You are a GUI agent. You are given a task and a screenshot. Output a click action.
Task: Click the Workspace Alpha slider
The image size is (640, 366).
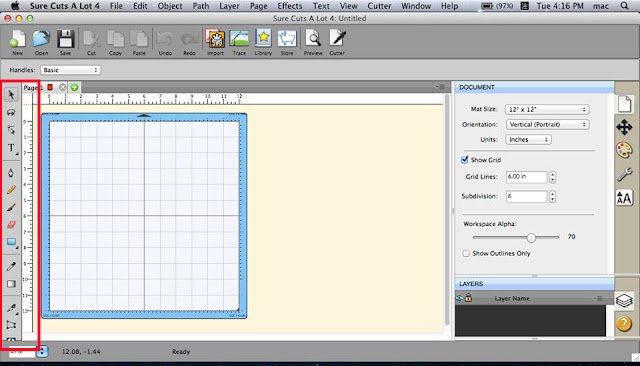516,237
